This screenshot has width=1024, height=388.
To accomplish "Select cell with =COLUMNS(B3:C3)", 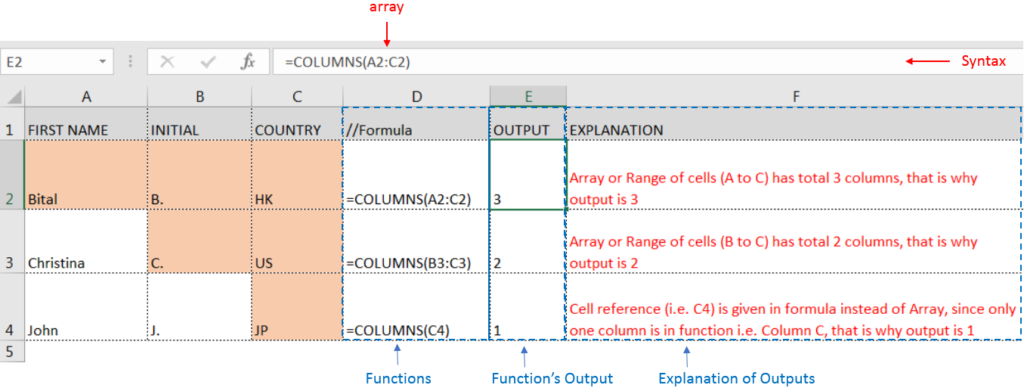I will pyautogui.click(x=417, y=242).
